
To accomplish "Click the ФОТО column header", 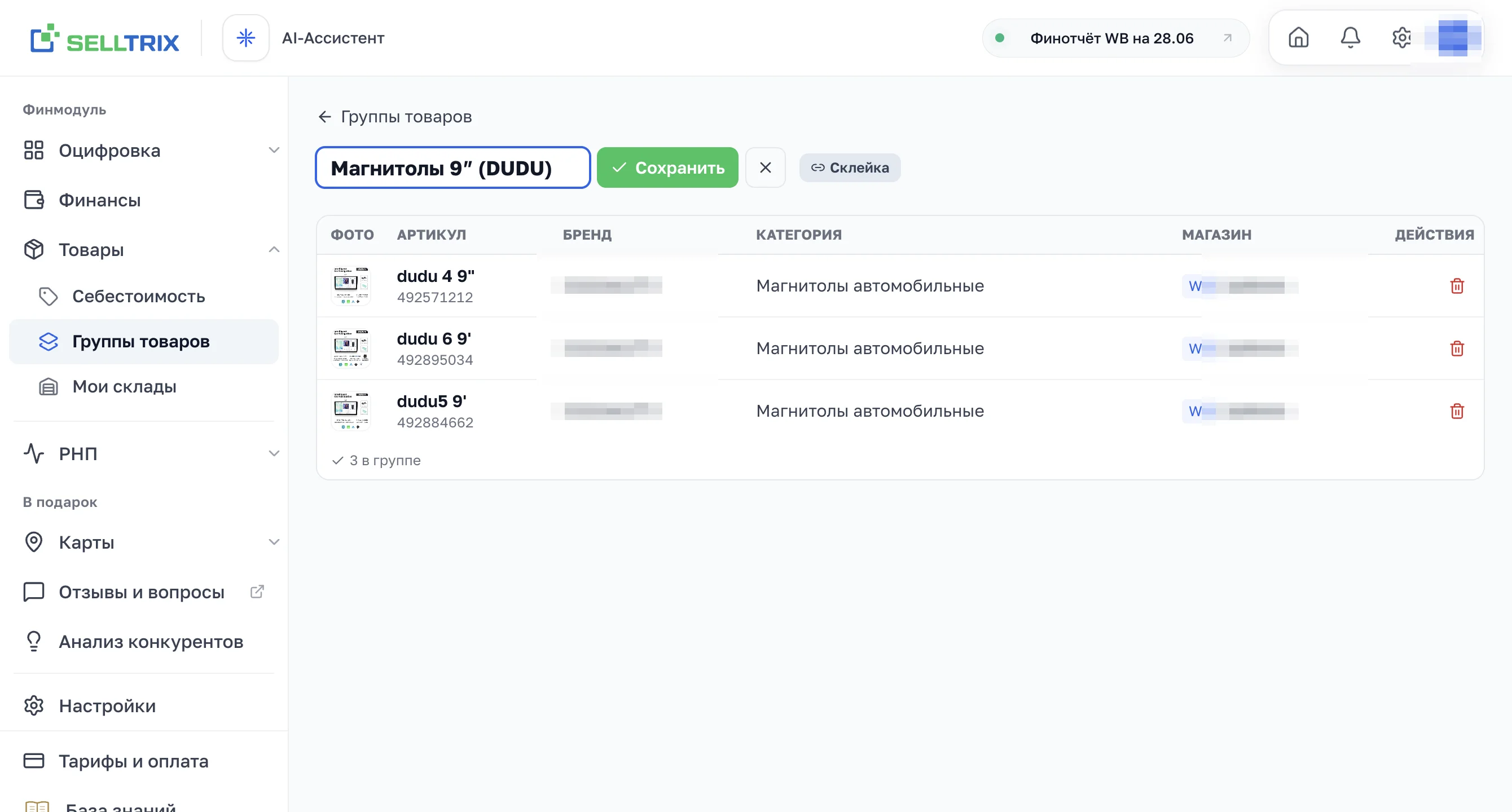I will tap(351, 235).
